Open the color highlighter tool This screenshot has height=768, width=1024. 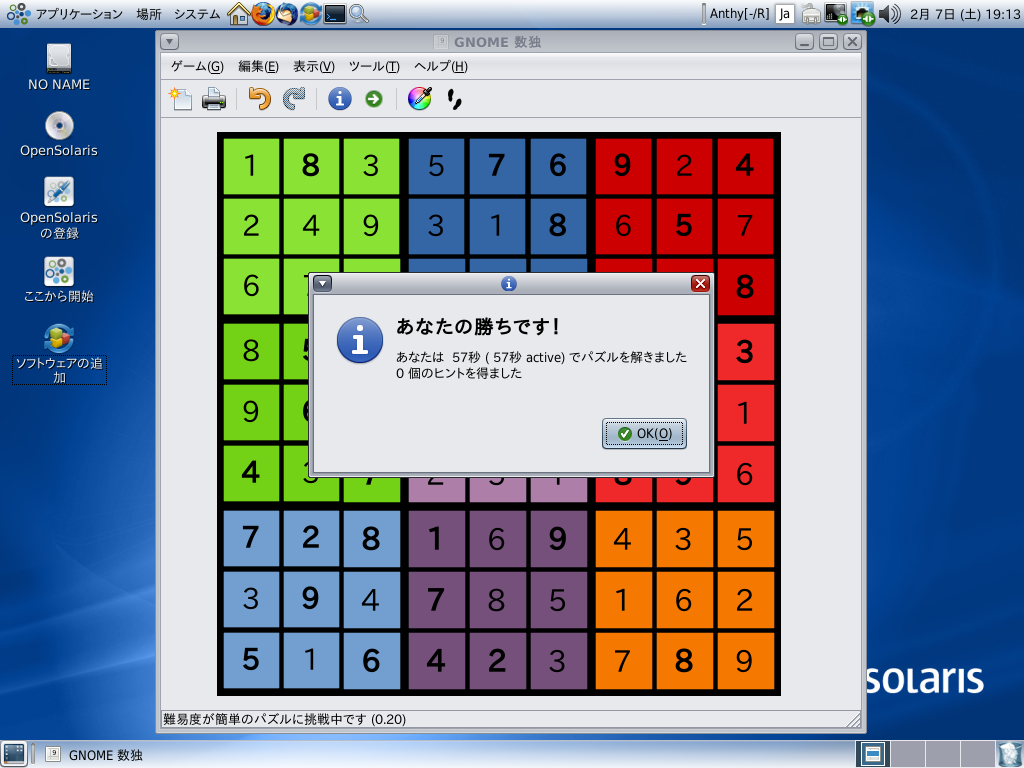point(420,99)
